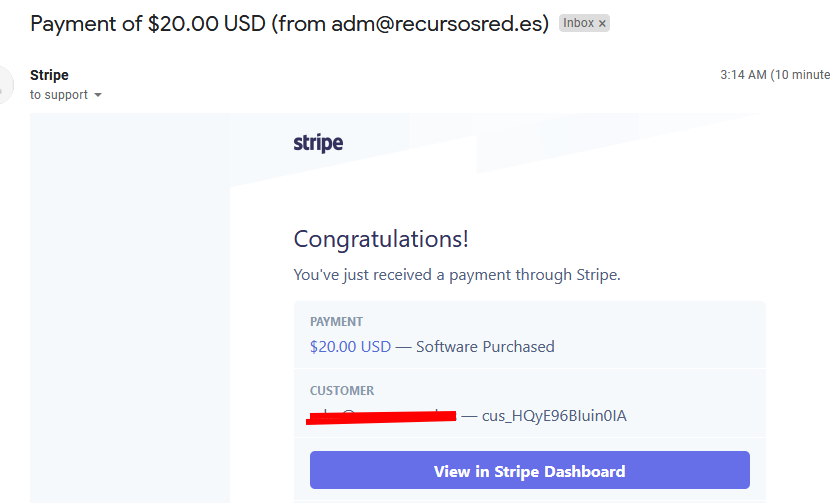Click the View in Stripe Dashboard button
This screenshot has width=830, height=503.
[x=530, y=470]
